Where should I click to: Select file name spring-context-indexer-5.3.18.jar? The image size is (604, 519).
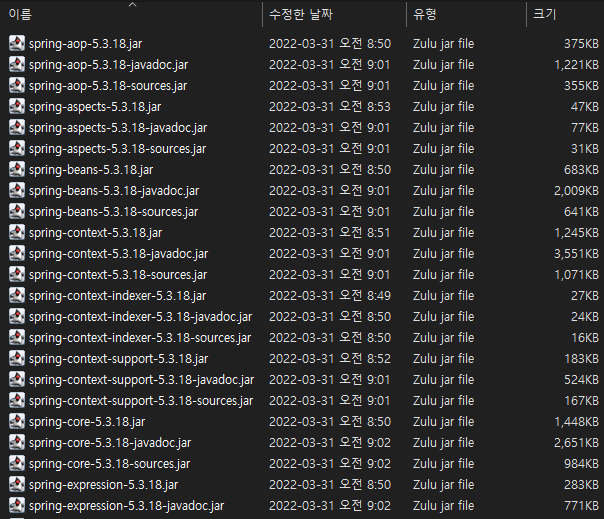(117, 296)
